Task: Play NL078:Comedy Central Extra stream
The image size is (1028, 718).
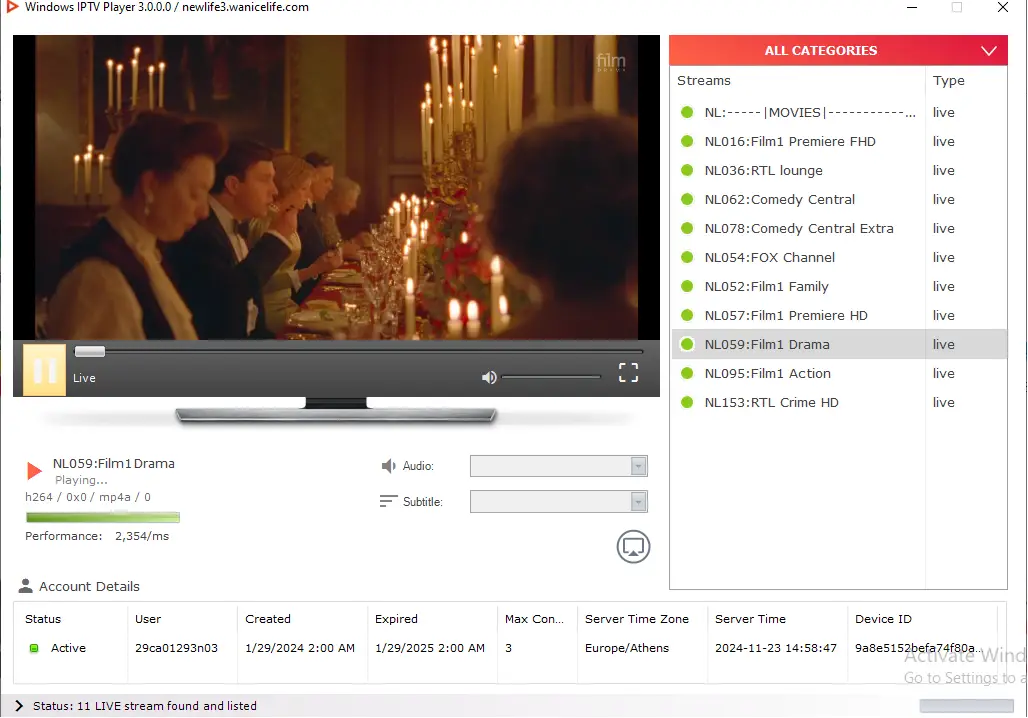Action: (x=839, y=228)
